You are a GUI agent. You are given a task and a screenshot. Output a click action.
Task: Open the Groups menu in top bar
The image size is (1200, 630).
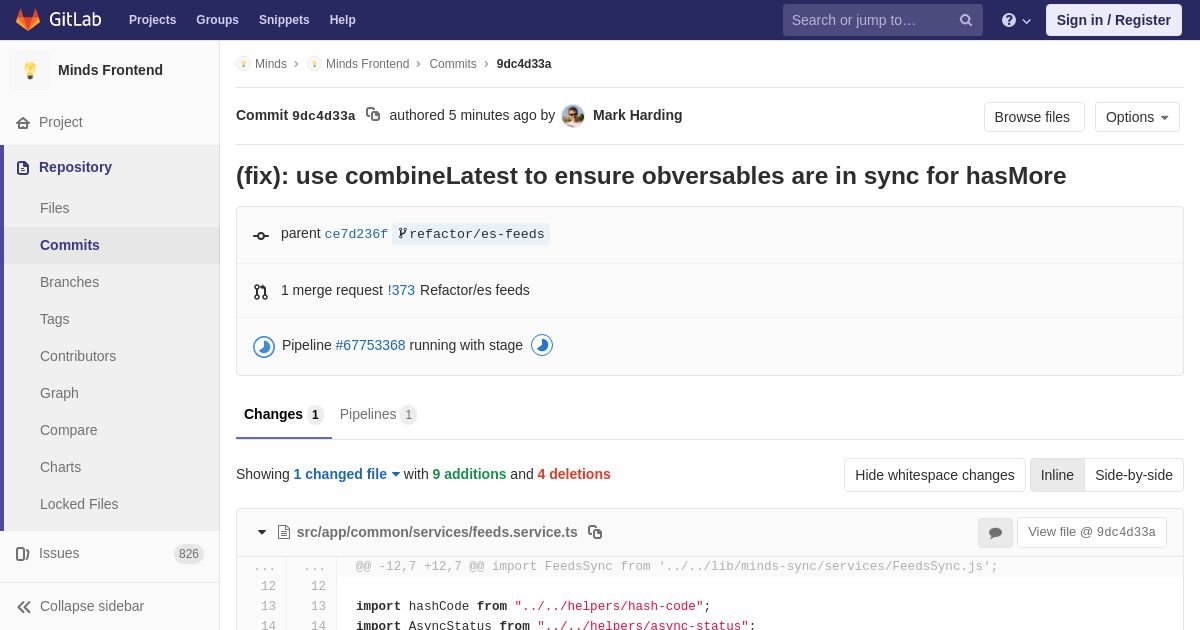click(217, 20)
